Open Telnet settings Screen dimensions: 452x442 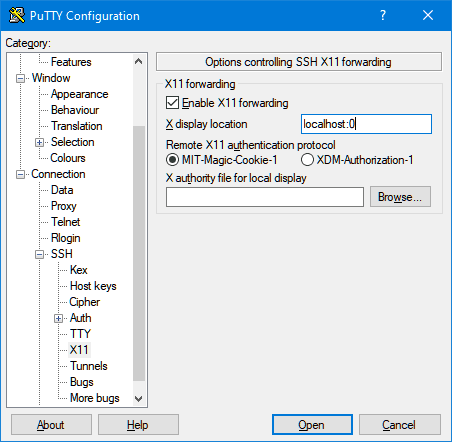[66, 222]
